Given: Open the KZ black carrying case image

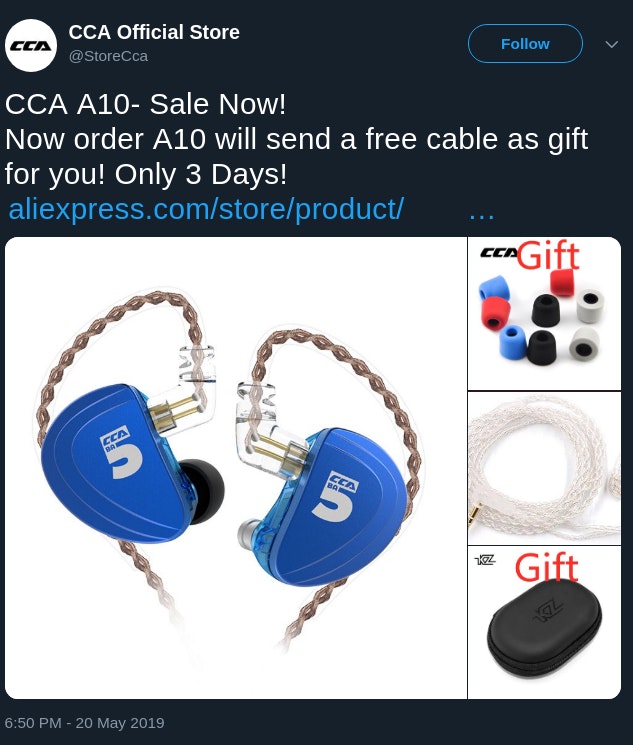Looking at the screenshot, I should 545,622.
